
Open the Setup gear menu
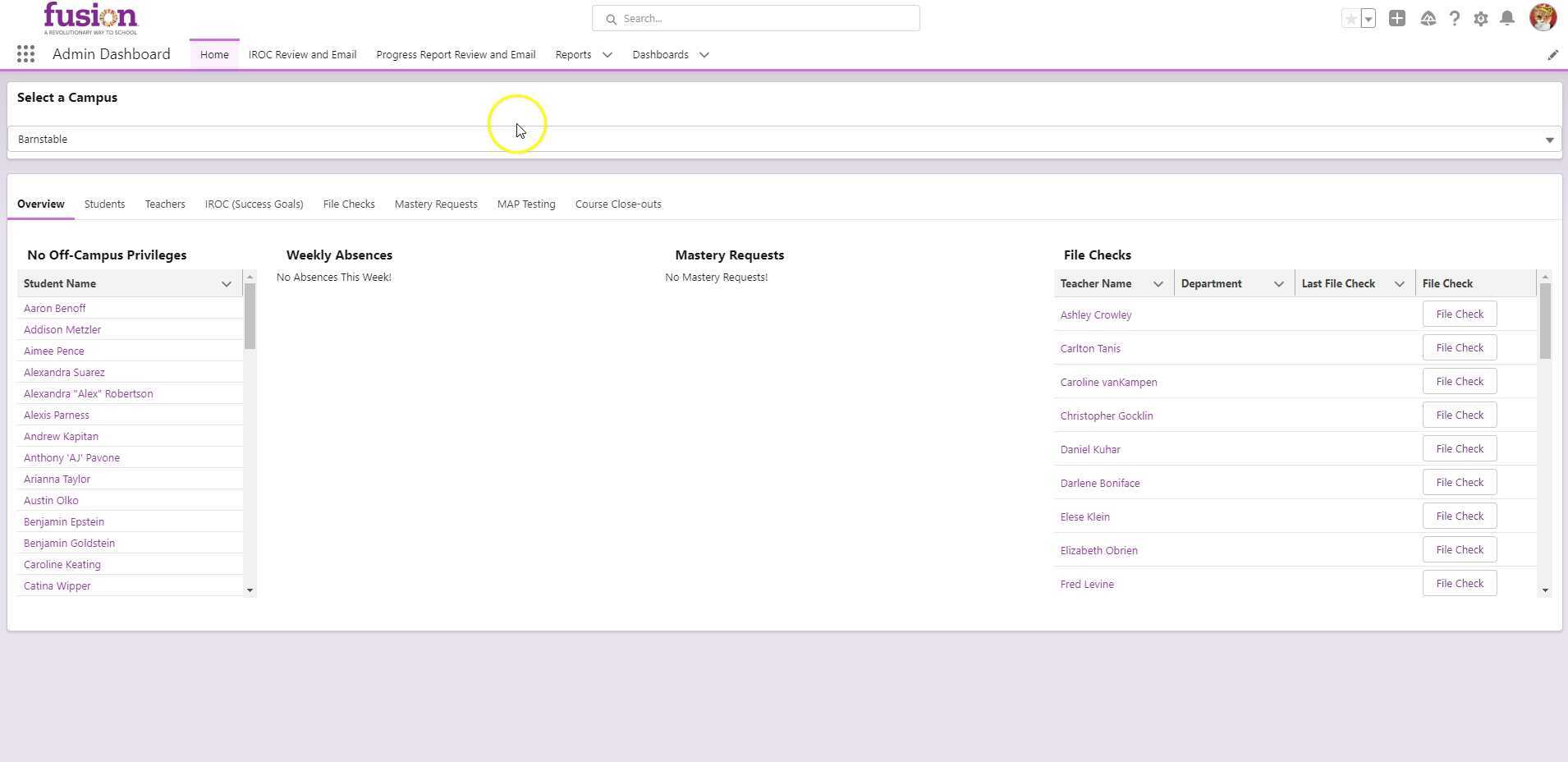[1480, 18]
